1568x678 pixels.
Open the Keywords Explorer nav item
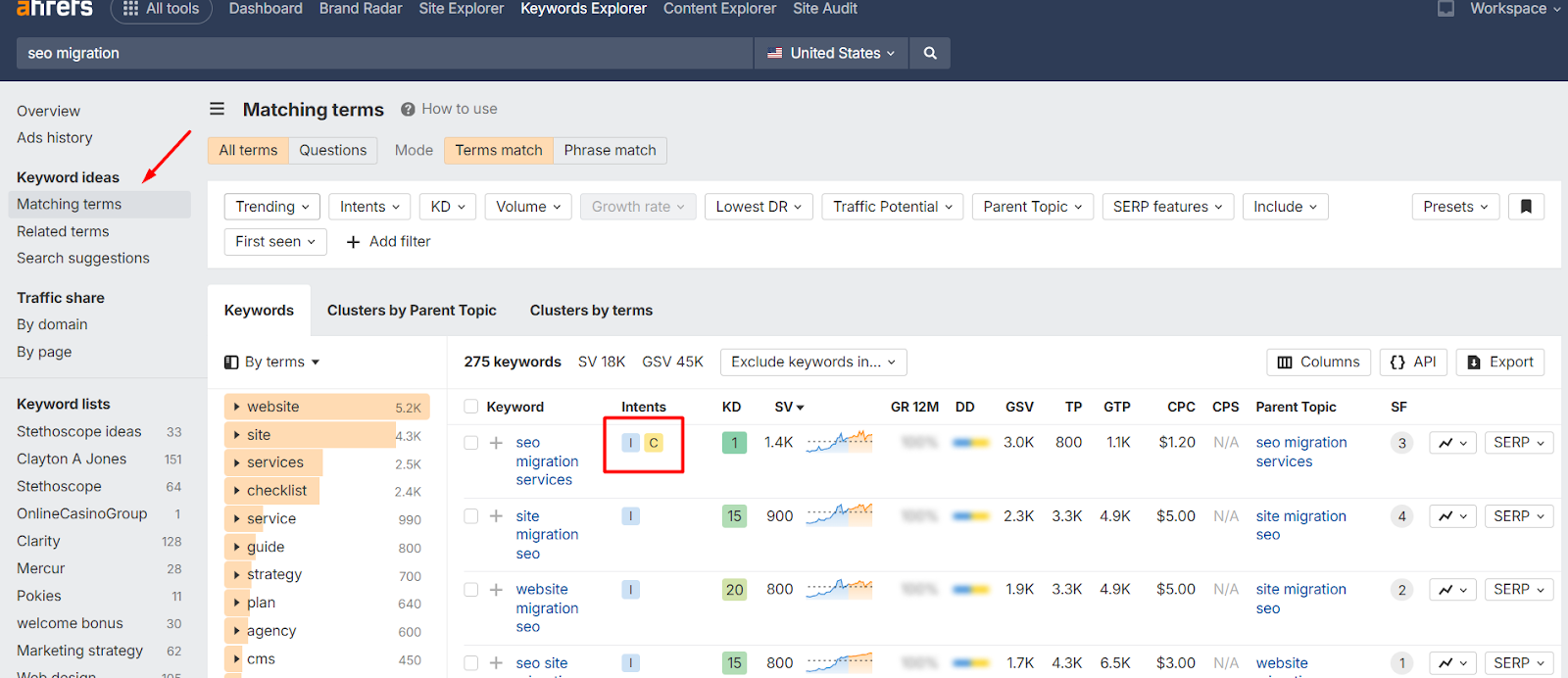pyautogui.click(x=583, y=9)
